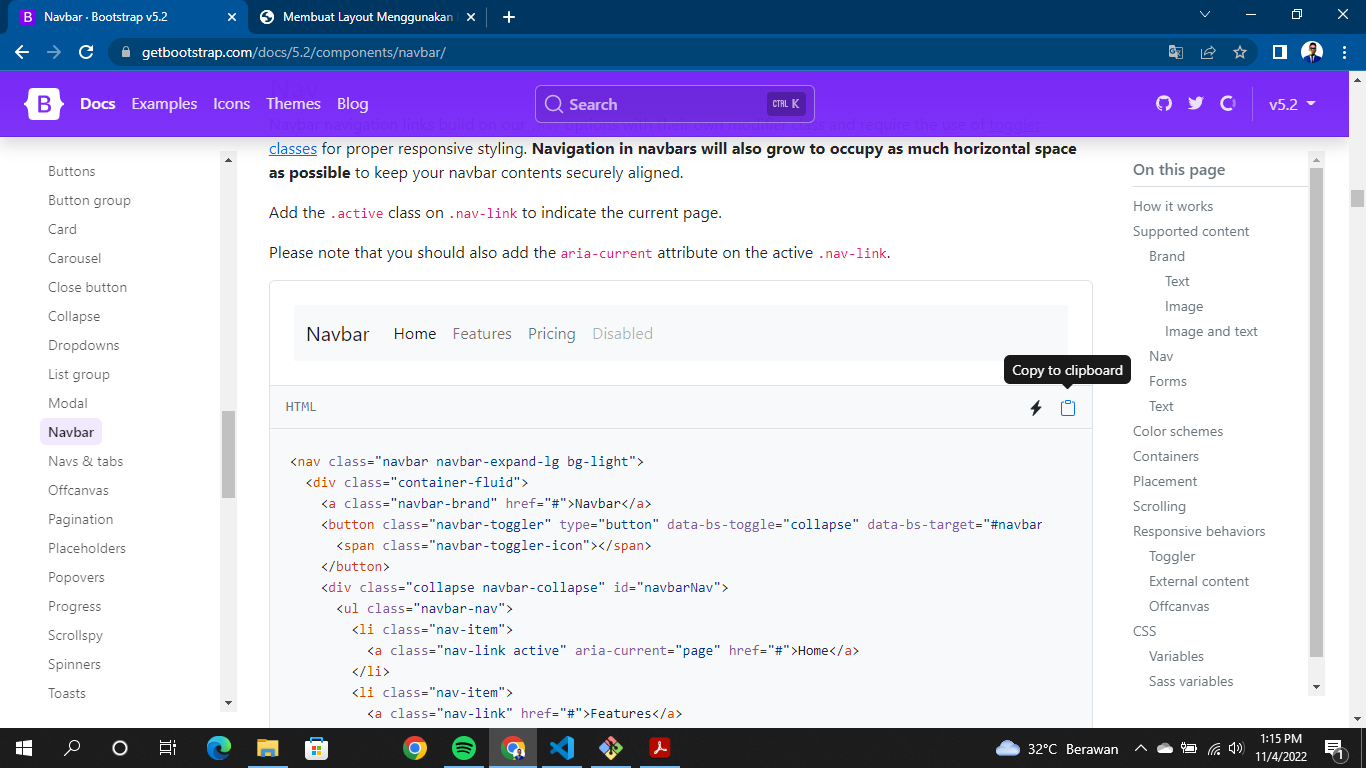Open Offcanvas in the sidebar
The image size is (1366, 768).
(x=79, y=490)
